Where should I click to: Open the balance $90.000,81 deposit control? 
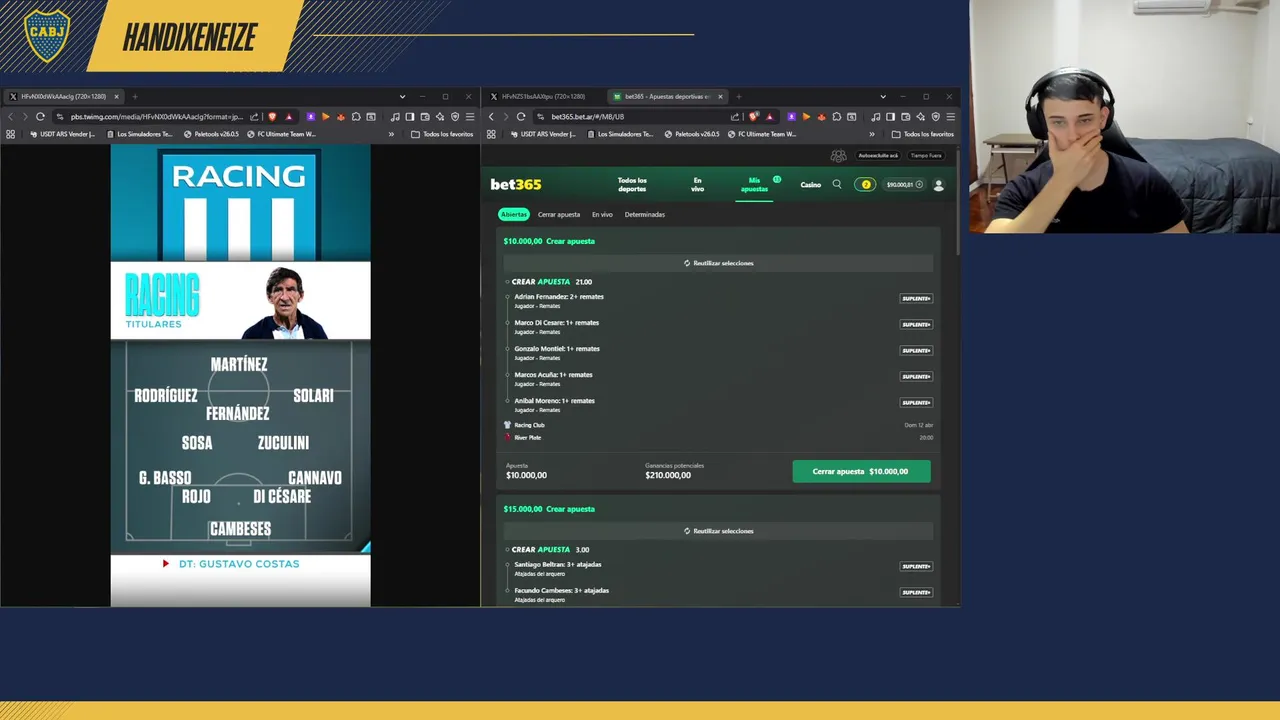pos(904,185)
